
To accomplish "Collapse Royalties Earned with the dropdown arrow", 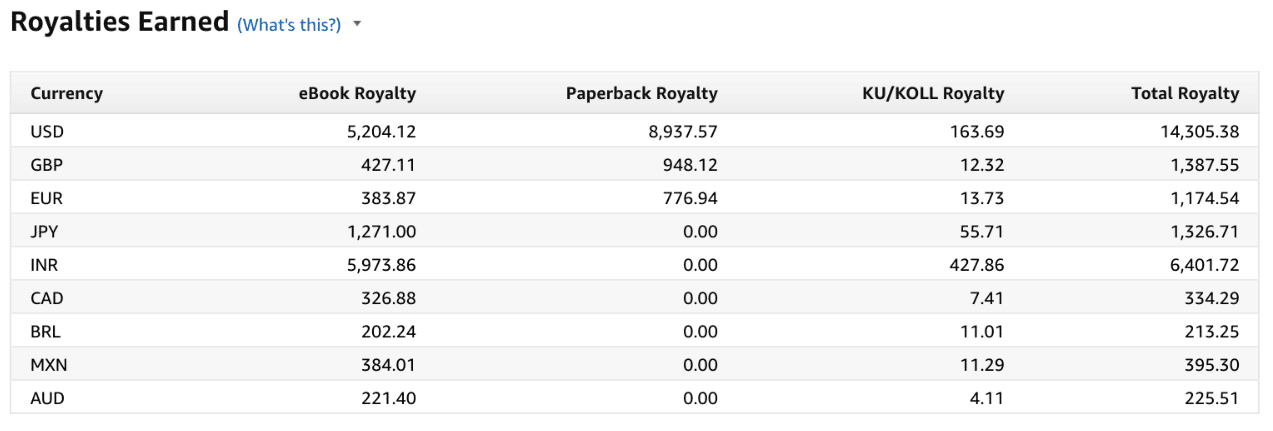I will pos(357,24).
